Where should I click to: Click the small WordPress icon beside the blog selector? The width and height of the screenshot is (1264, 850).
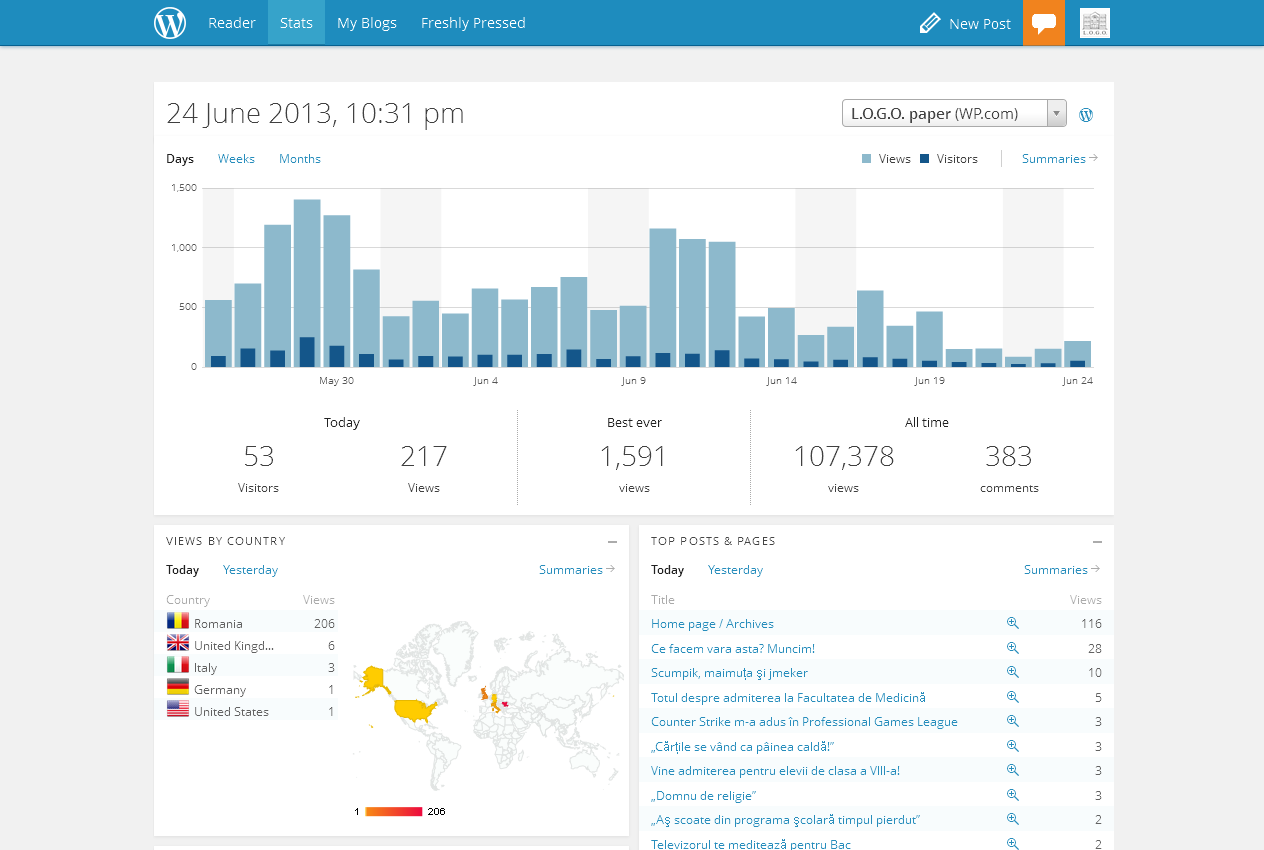[x=1086, y=114]
